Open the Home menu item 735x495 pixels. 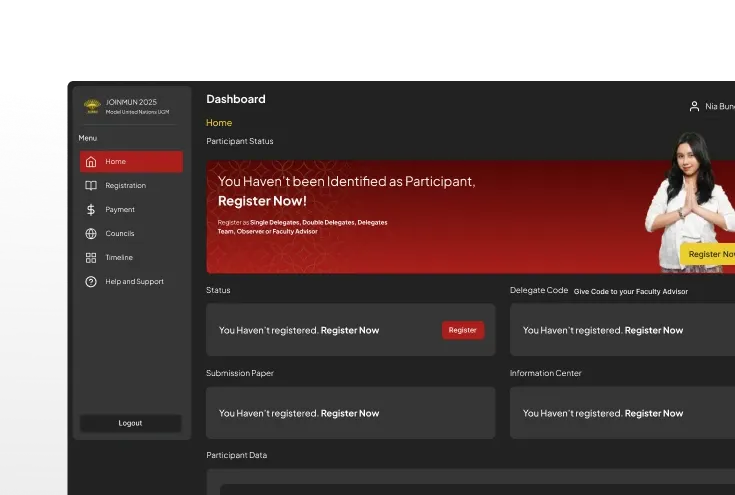(131, 162)
